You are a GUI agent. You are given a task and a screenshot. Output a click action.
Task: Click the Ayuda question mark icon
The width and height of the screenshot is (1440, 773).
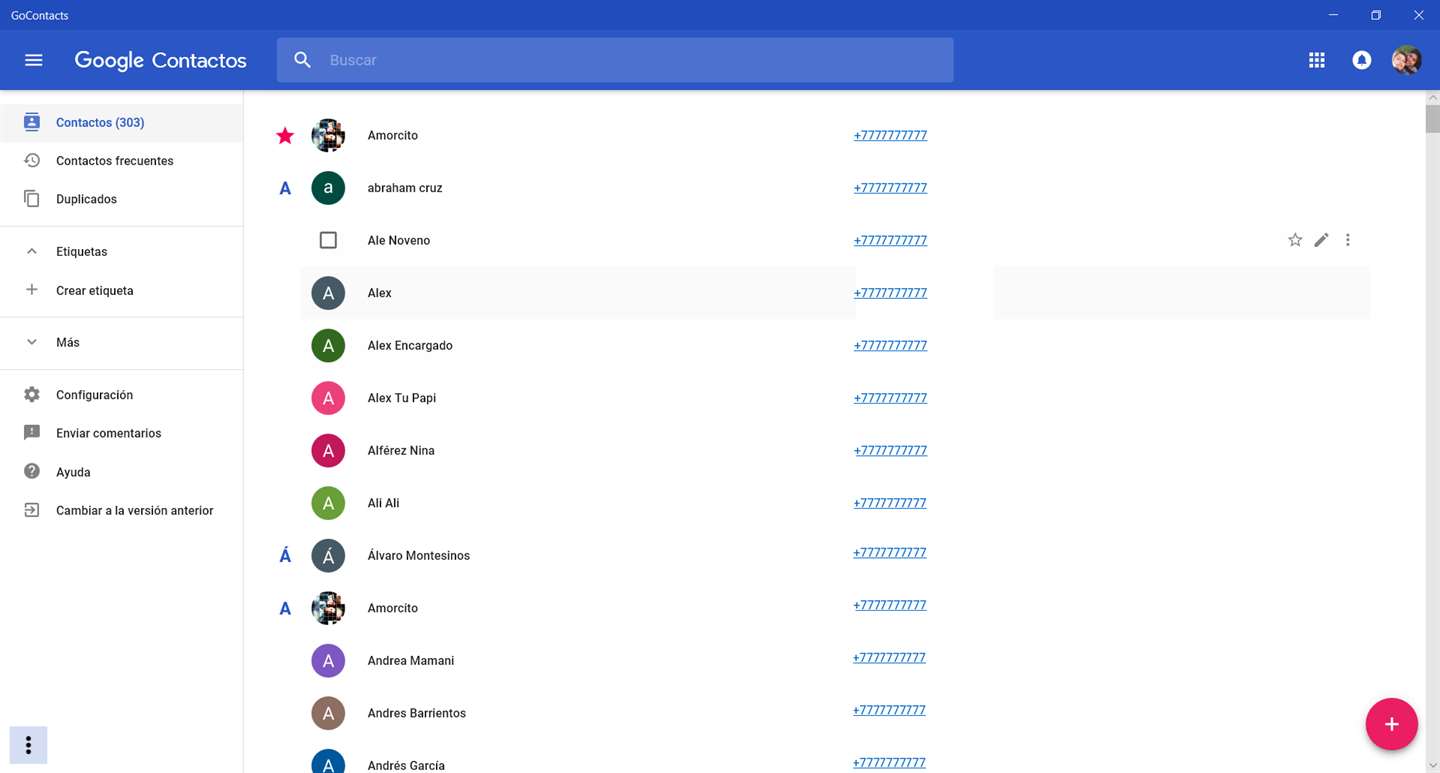click(32, 472)
